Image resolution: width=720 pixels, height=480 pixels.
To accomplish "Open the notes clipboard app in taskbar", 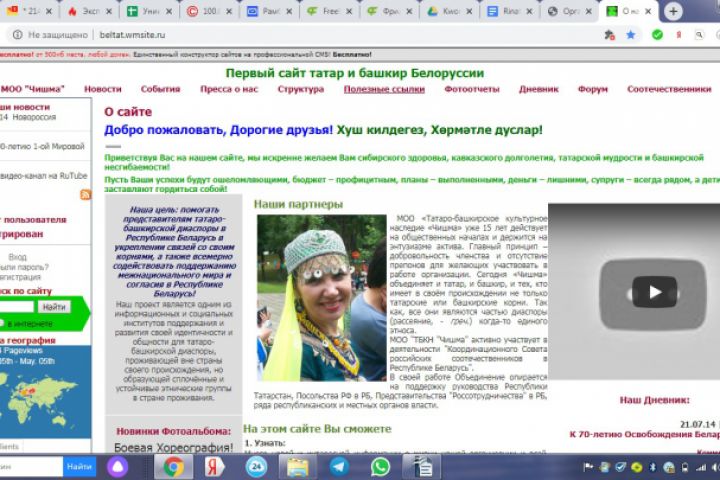I will [422, 467].
